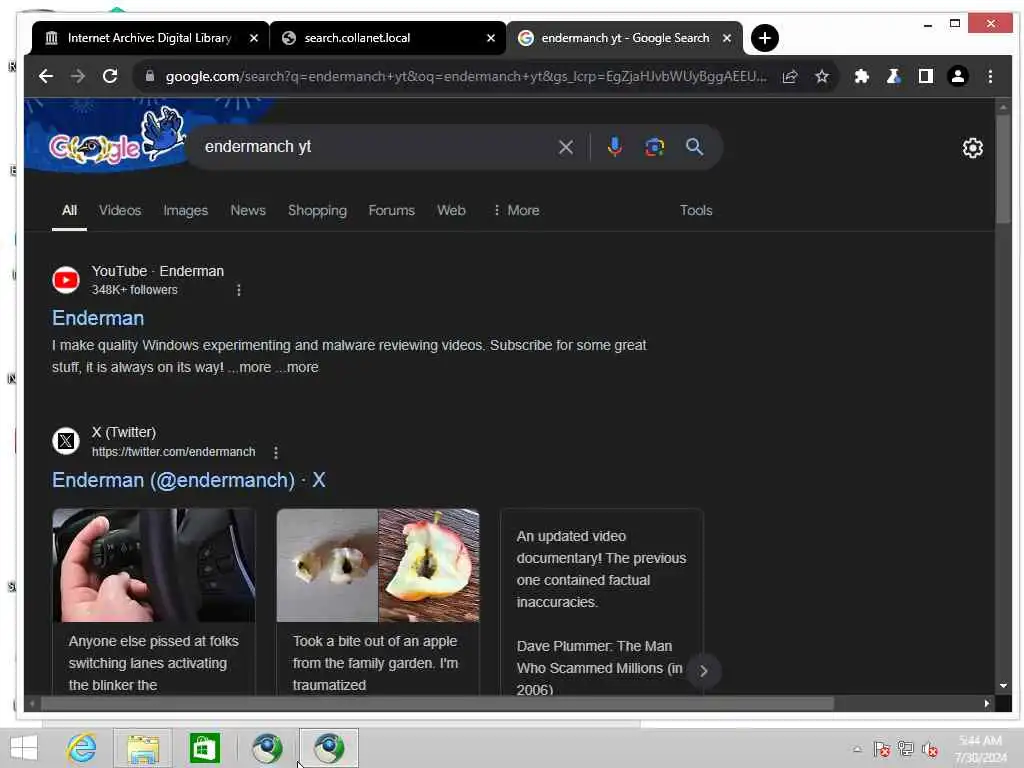Click the address bar URL

tap(466, 76)
